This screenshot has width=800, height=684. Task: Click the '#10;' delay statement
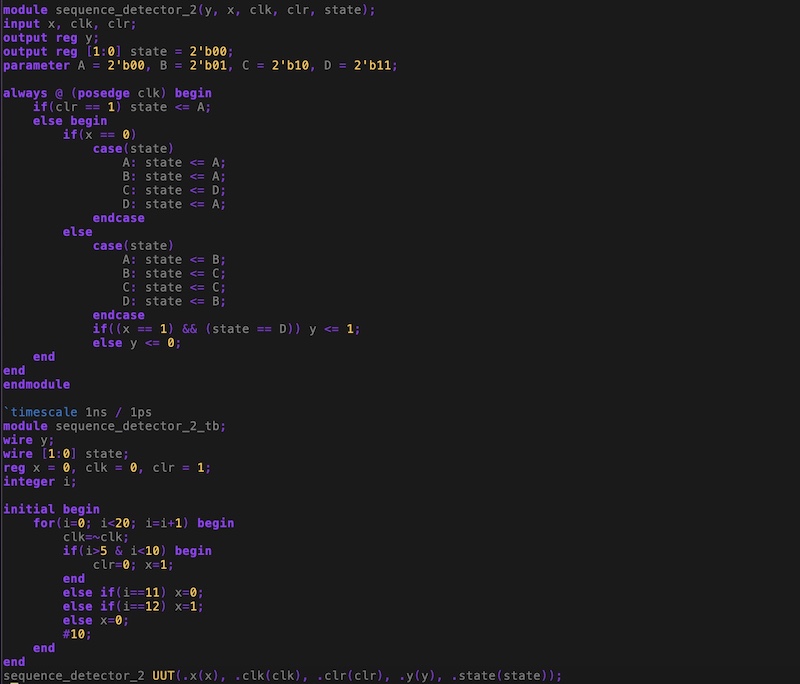(77, 634)
